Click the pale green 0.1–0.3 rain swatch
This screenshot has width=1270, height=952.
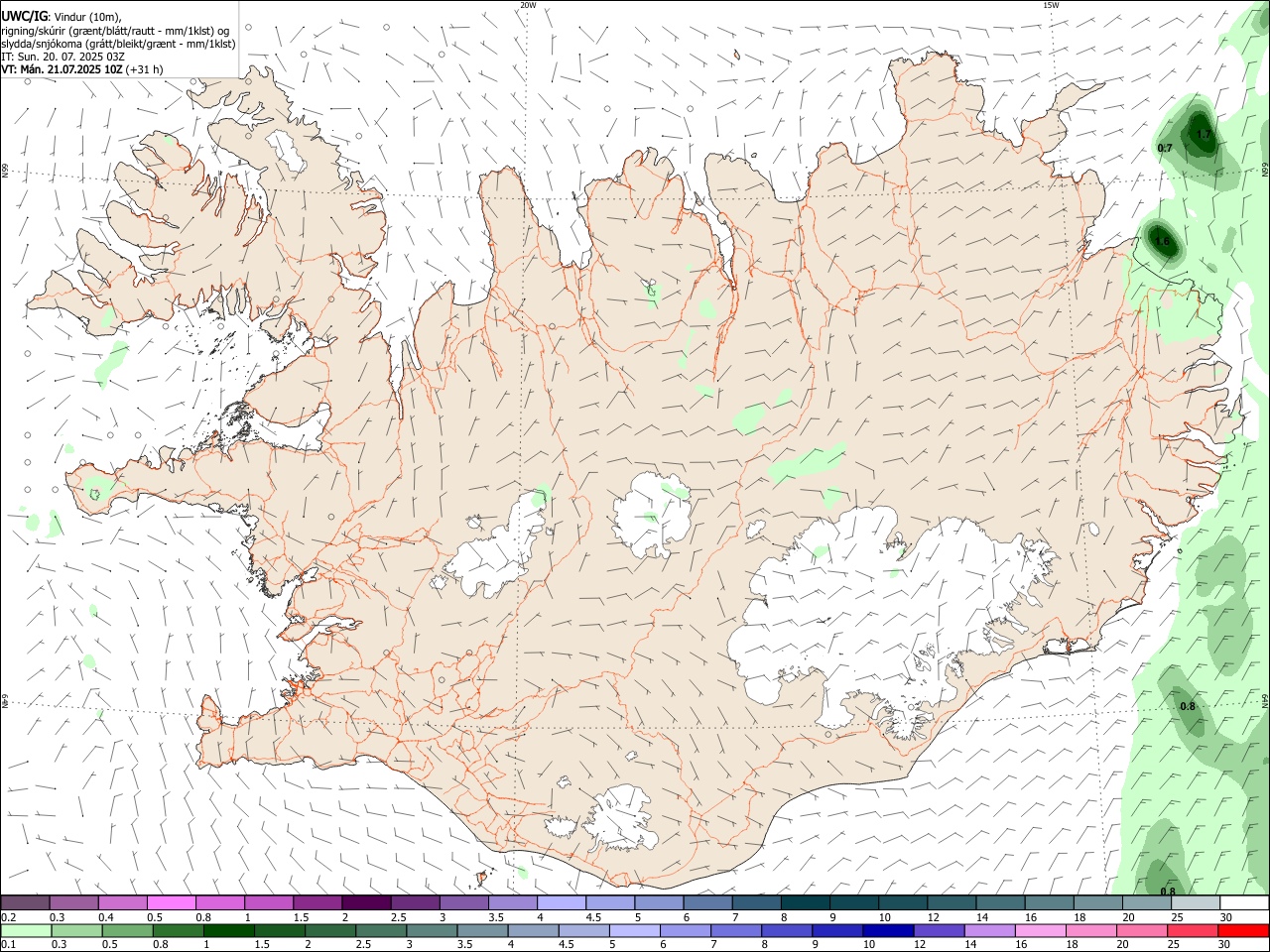26,930
